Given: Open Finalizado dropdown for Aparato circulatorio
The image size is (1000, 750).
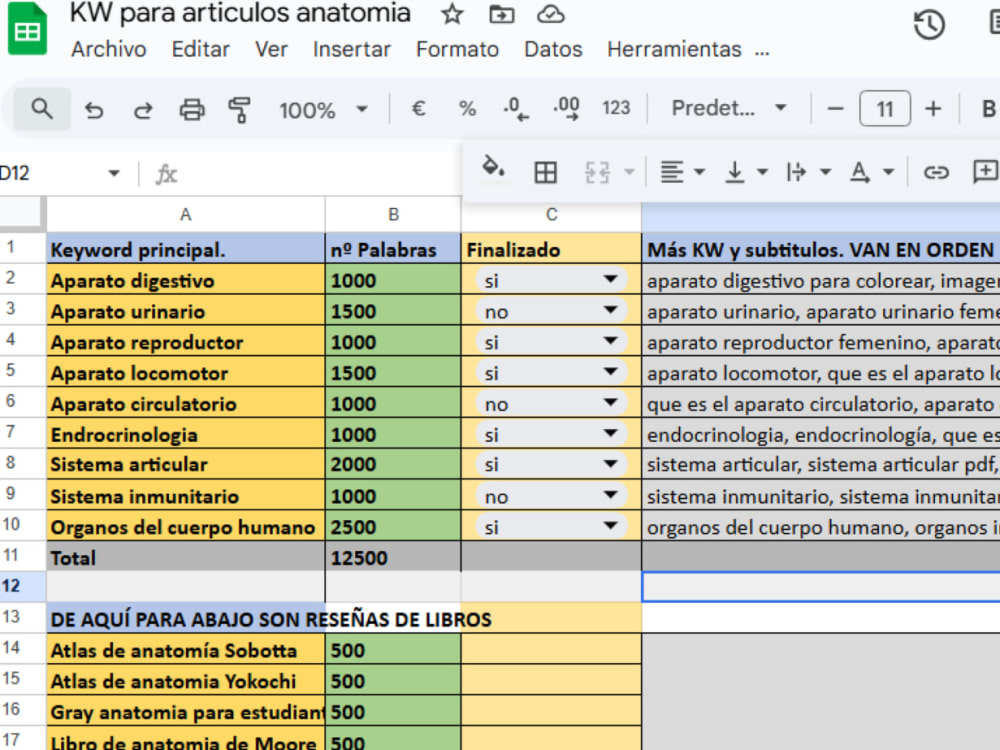Looking at the screenshot, I should [611, 402].
